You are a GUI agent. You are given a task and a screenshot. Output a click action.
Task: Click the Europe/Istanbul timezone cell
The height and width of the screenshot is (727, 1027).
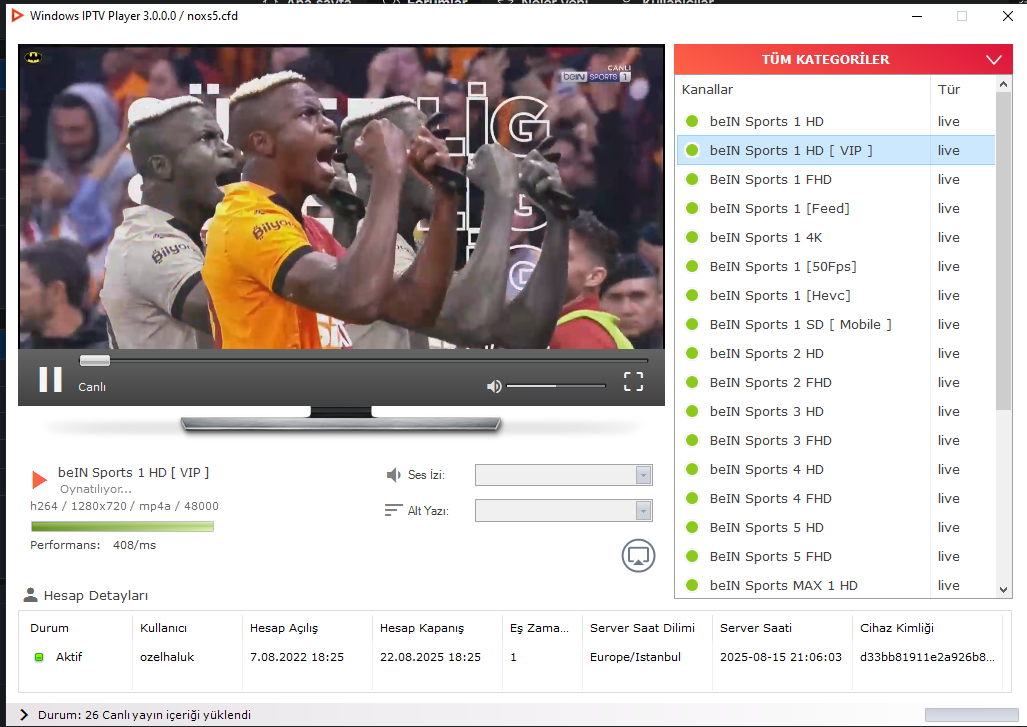pos(635,657)
